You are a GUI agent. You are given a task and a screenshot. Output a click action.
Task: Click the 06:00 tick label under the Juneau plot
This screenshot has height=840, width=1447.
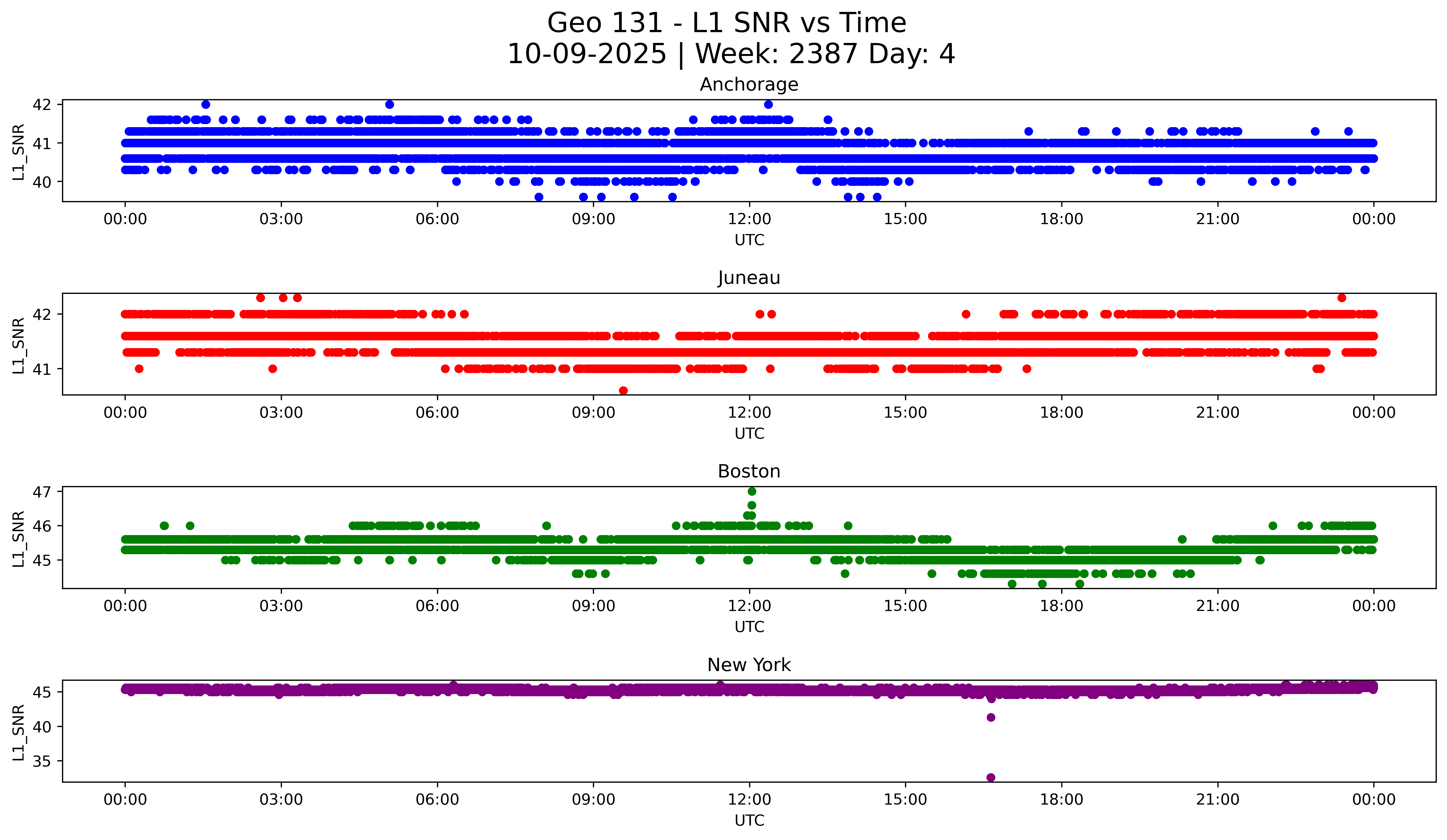tap(437, 413)
